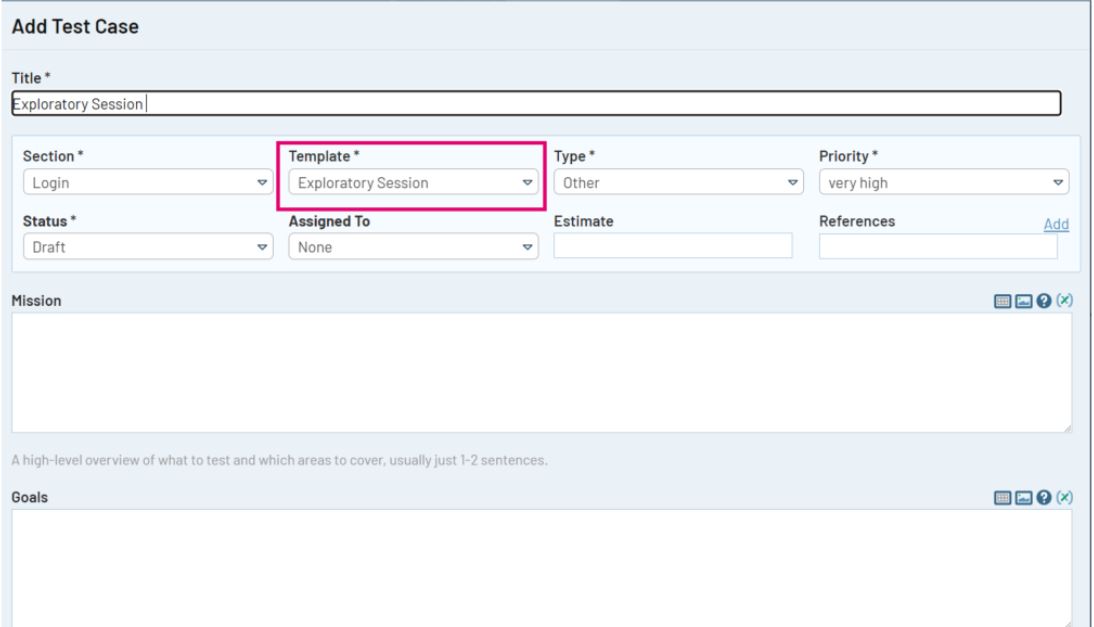
Task: Click the (x) variable icon above Goals
Action: 1064,497
